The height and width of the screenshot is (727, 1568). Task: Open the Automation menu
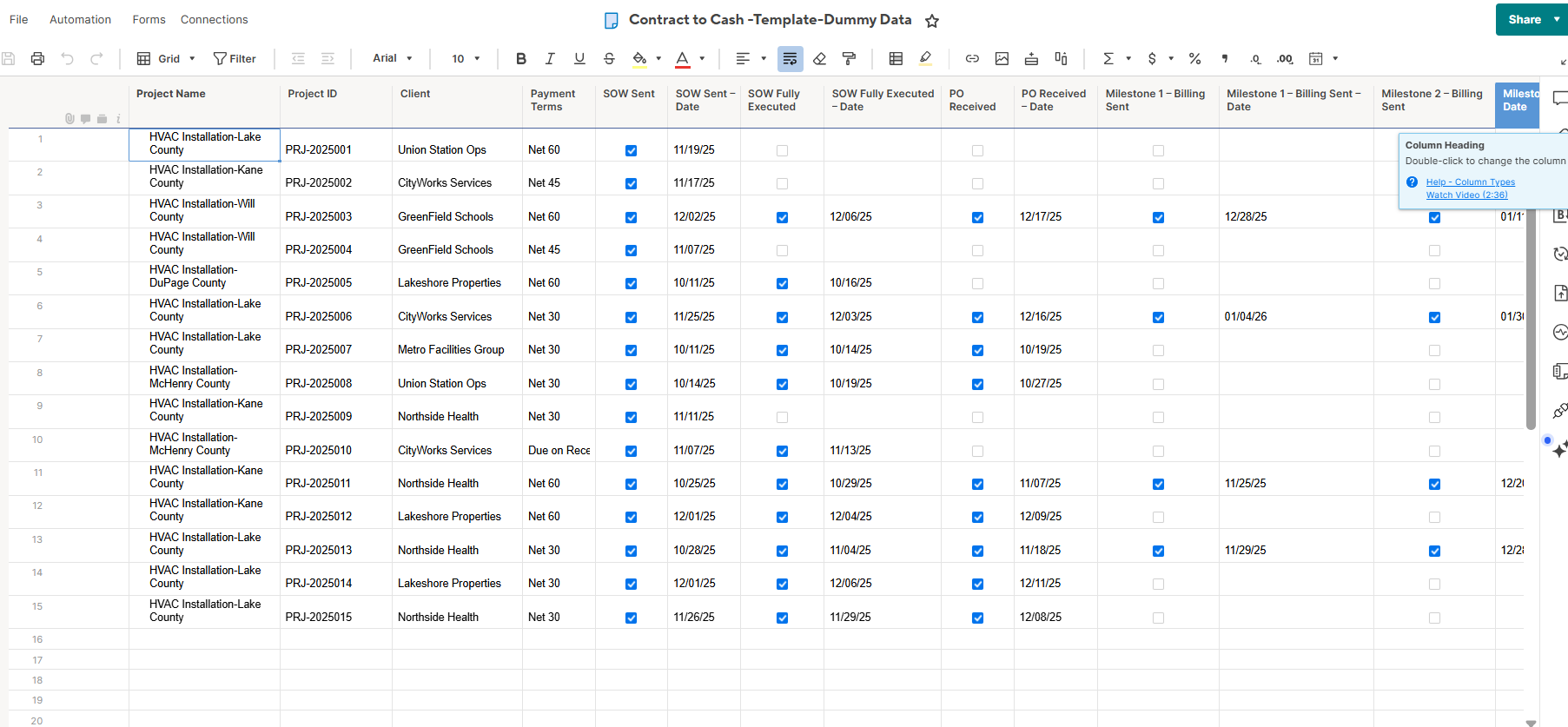point(80,19)
